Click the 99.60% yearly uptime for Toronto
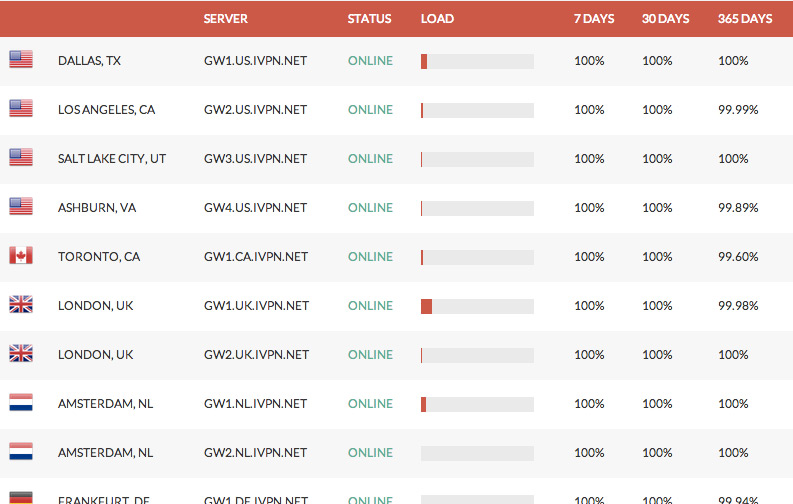The height and width of the screenshot is (504, 793). pyautogui.click(x=738, y=256)
